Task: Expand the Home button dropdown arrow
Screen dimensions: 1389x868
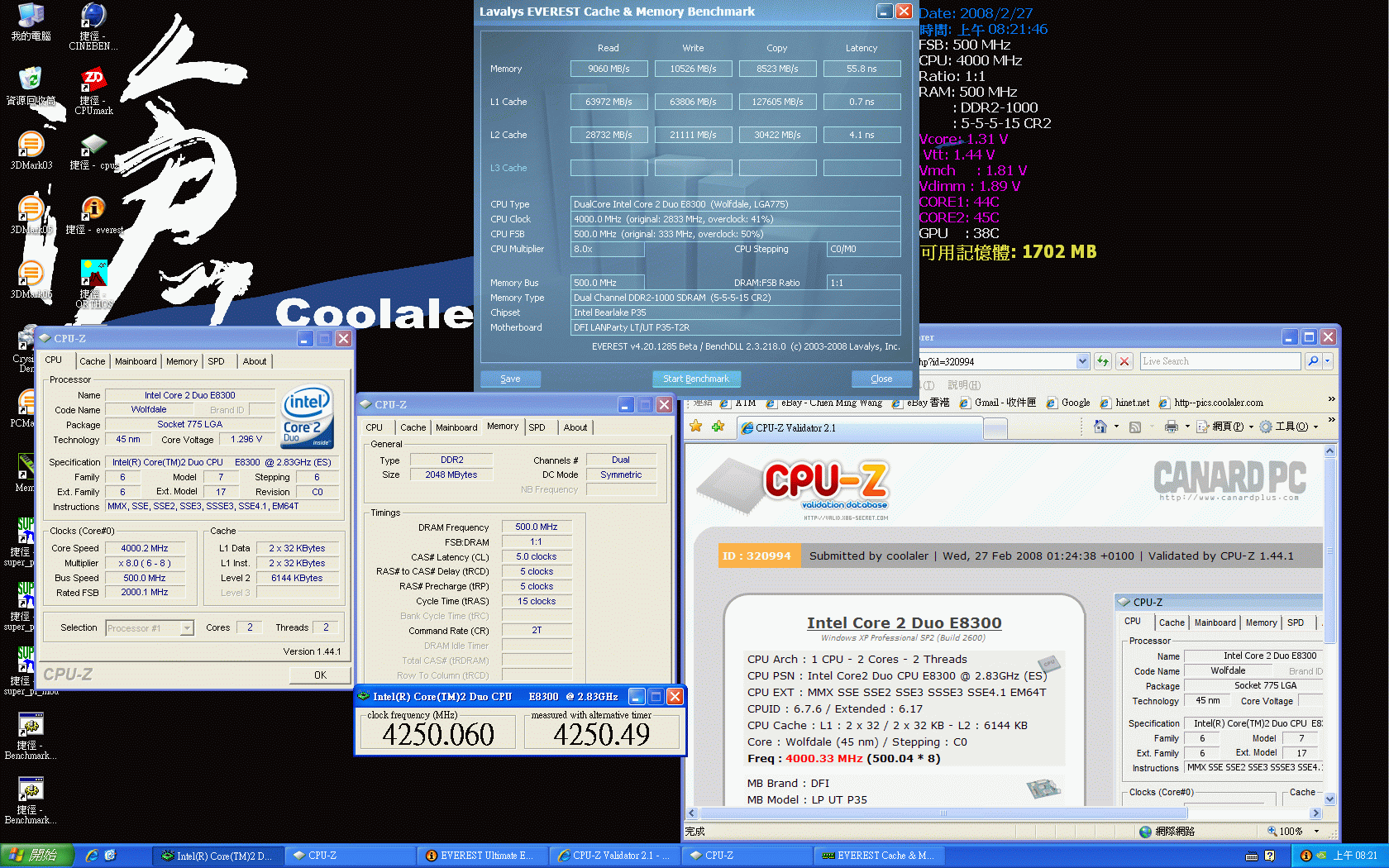Action: [1116, 427]
